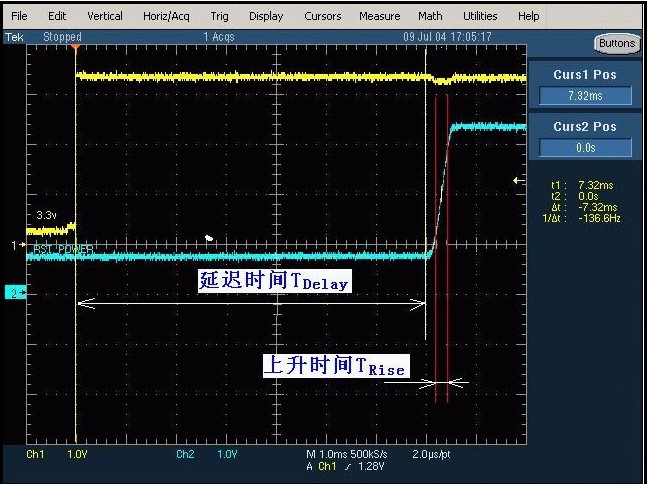Image resolution: width=649 pixels, height=484 pixels.
Task: Open the Trig menu
Action: pos(219,16)
